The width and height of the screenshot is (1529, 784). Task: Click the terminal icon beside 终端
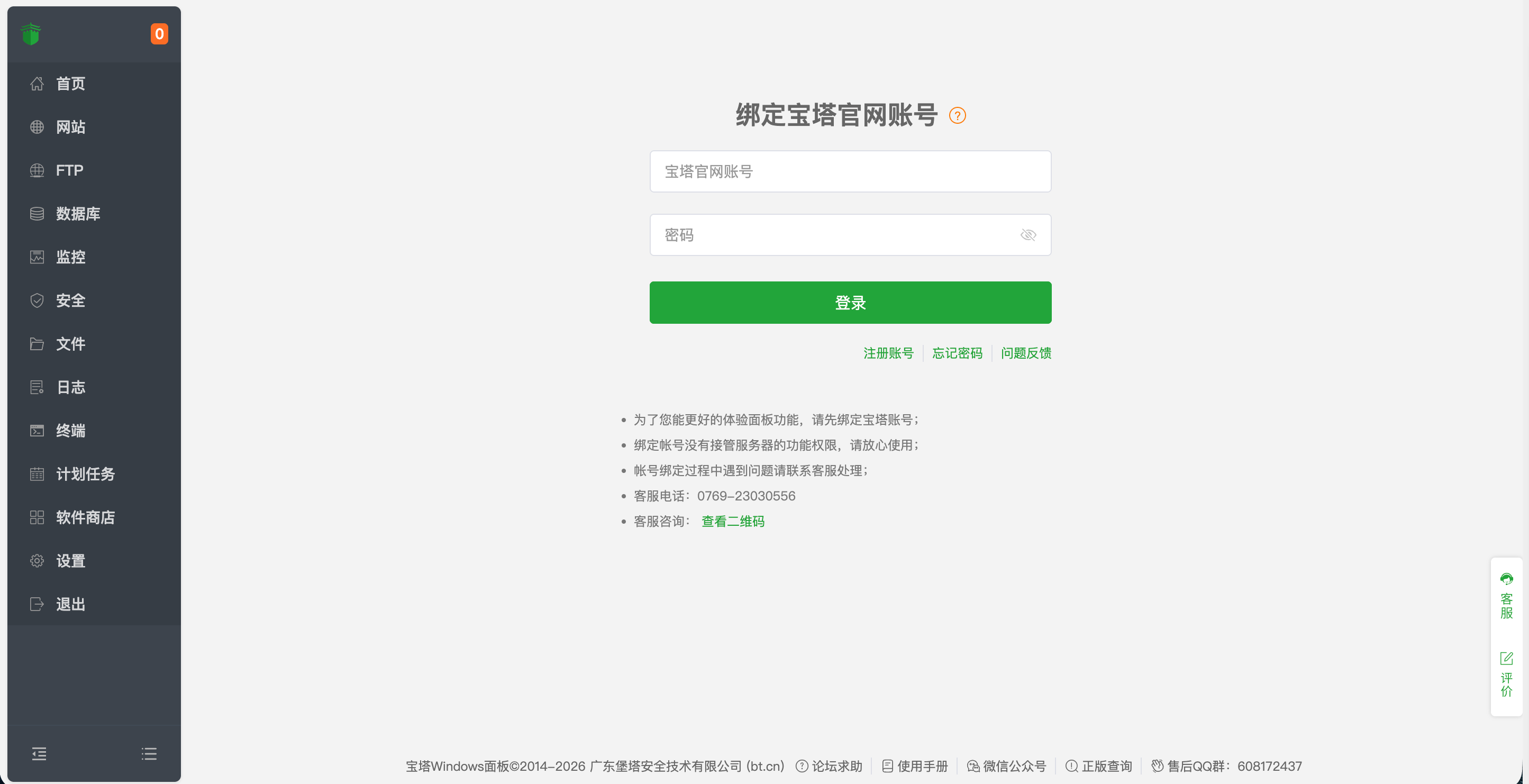(37, 430)
